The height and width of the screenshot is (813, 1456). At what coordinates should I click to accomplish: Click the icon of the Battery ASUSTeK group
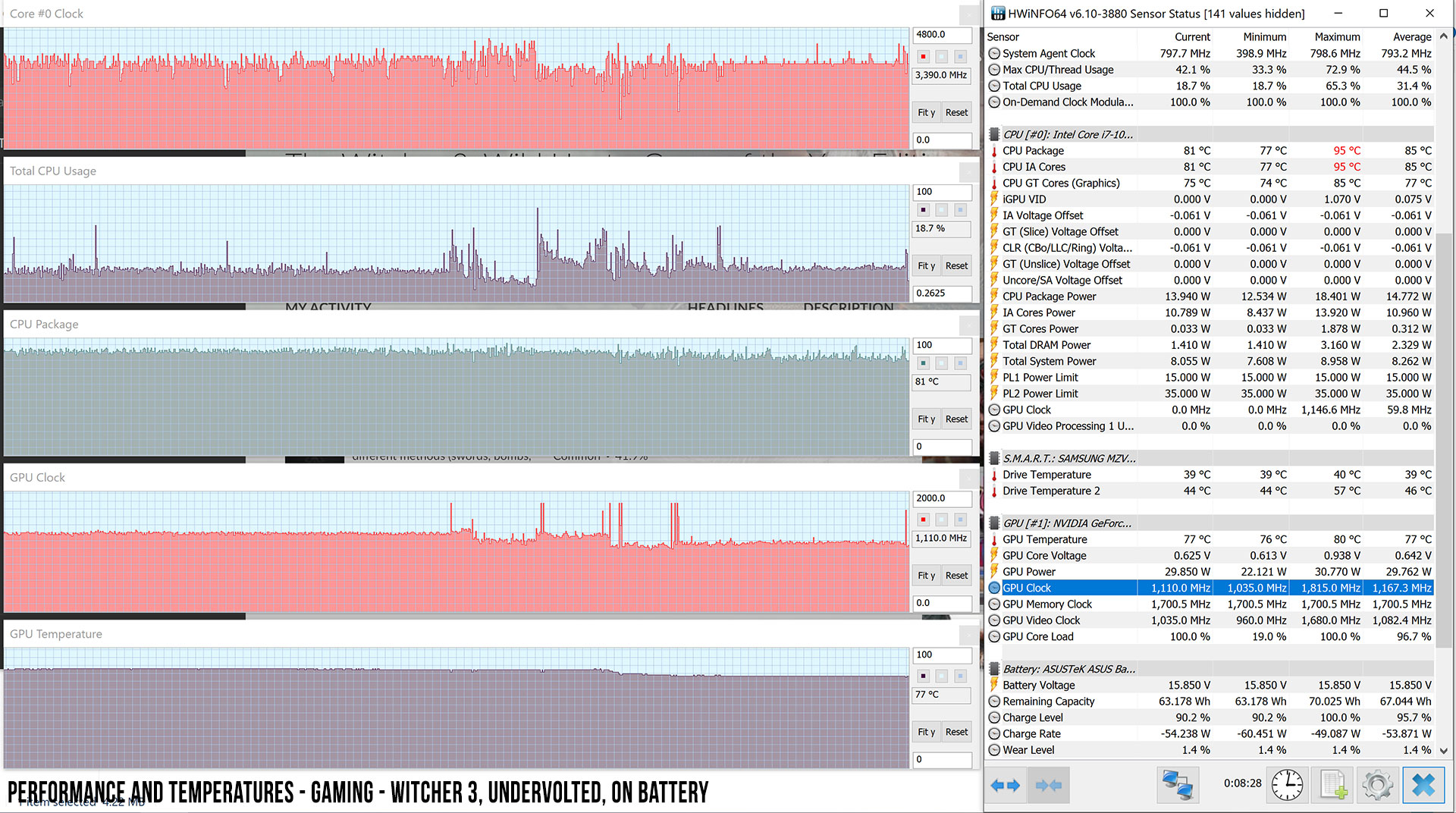[994, 669]
